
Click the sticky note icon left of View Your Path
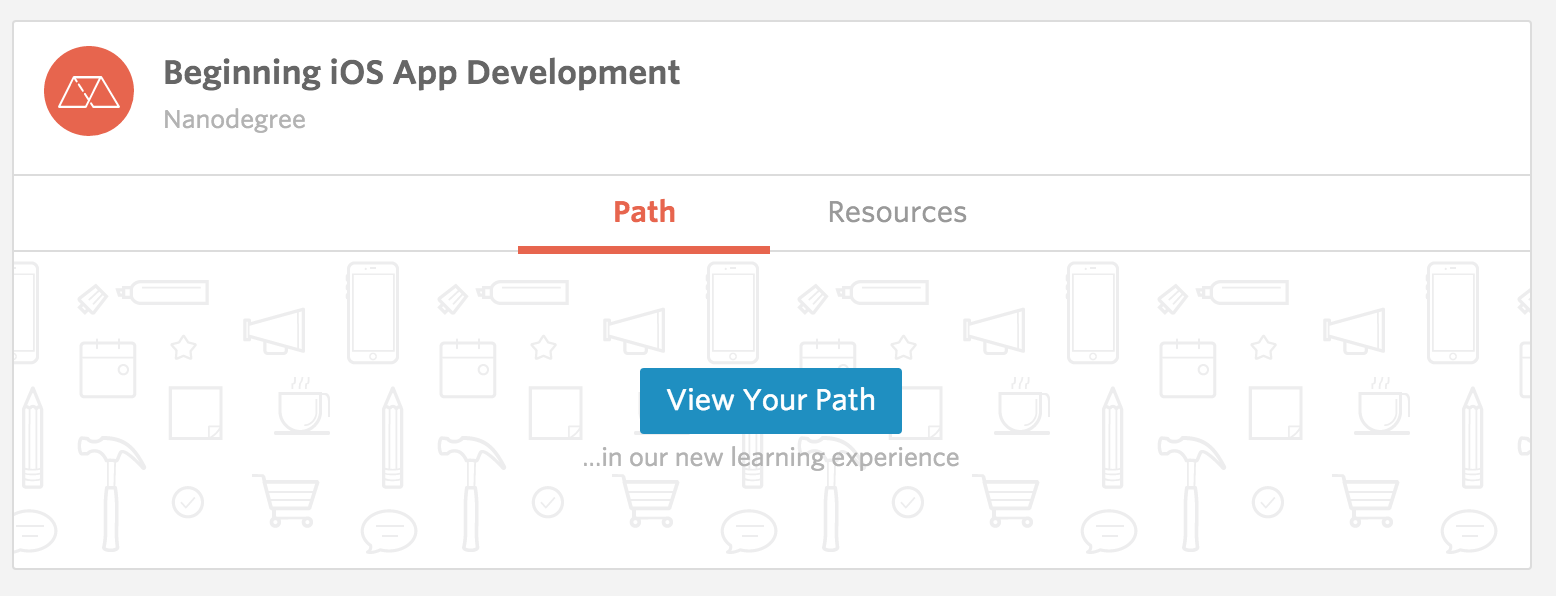coord(554,413)
